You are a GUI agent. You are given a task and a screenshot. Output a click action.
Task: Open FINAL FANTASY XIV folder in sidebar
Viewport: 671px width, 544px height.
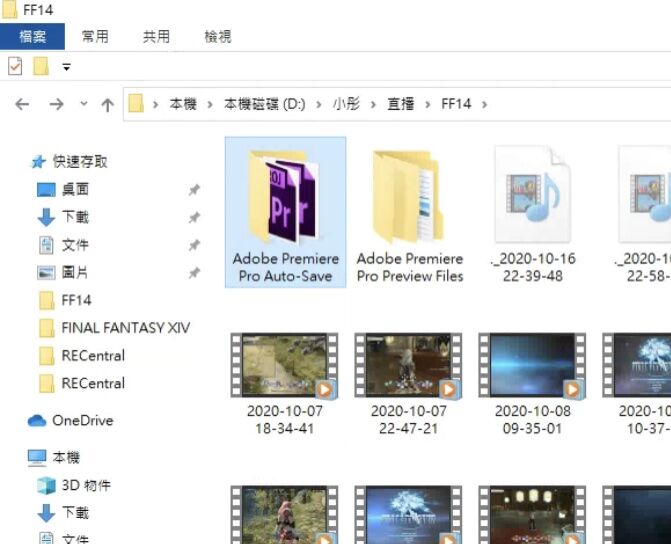(125, 328)
